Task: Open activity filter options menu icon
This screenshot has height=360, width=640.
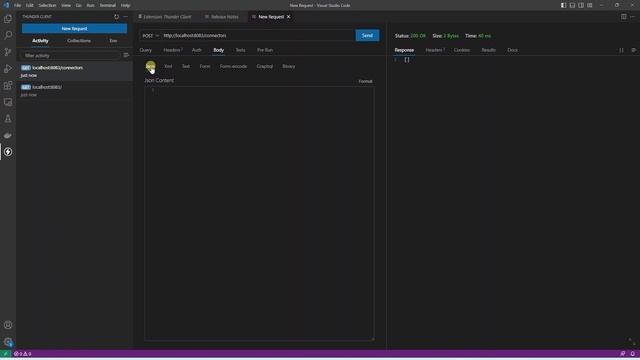Action: pyautogui.click(x=126, y=55)
